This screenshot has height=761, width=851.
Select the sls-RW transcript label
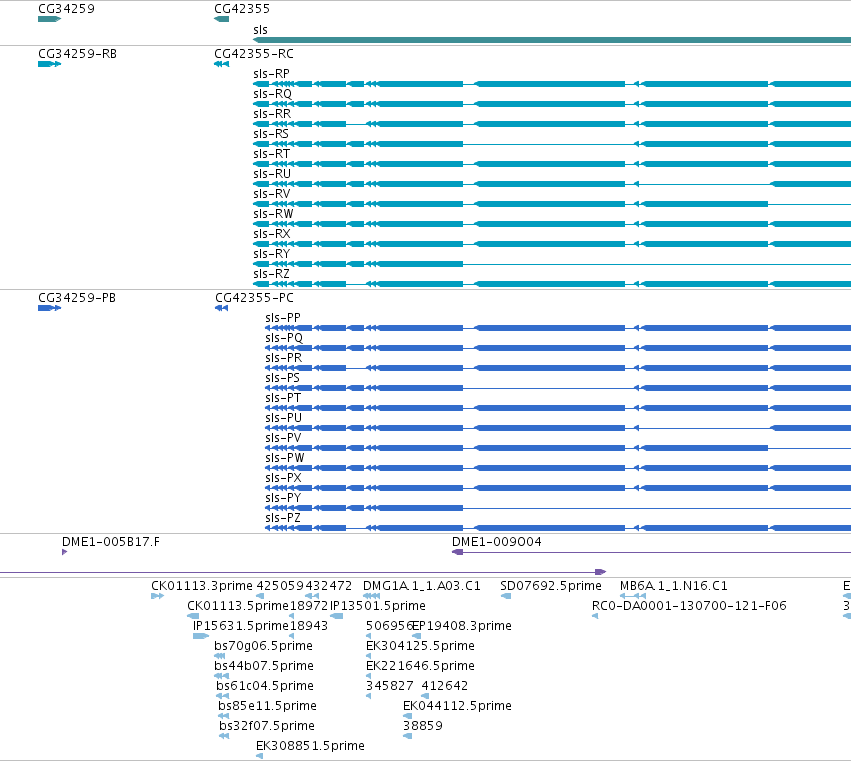[x=273, y=214]
